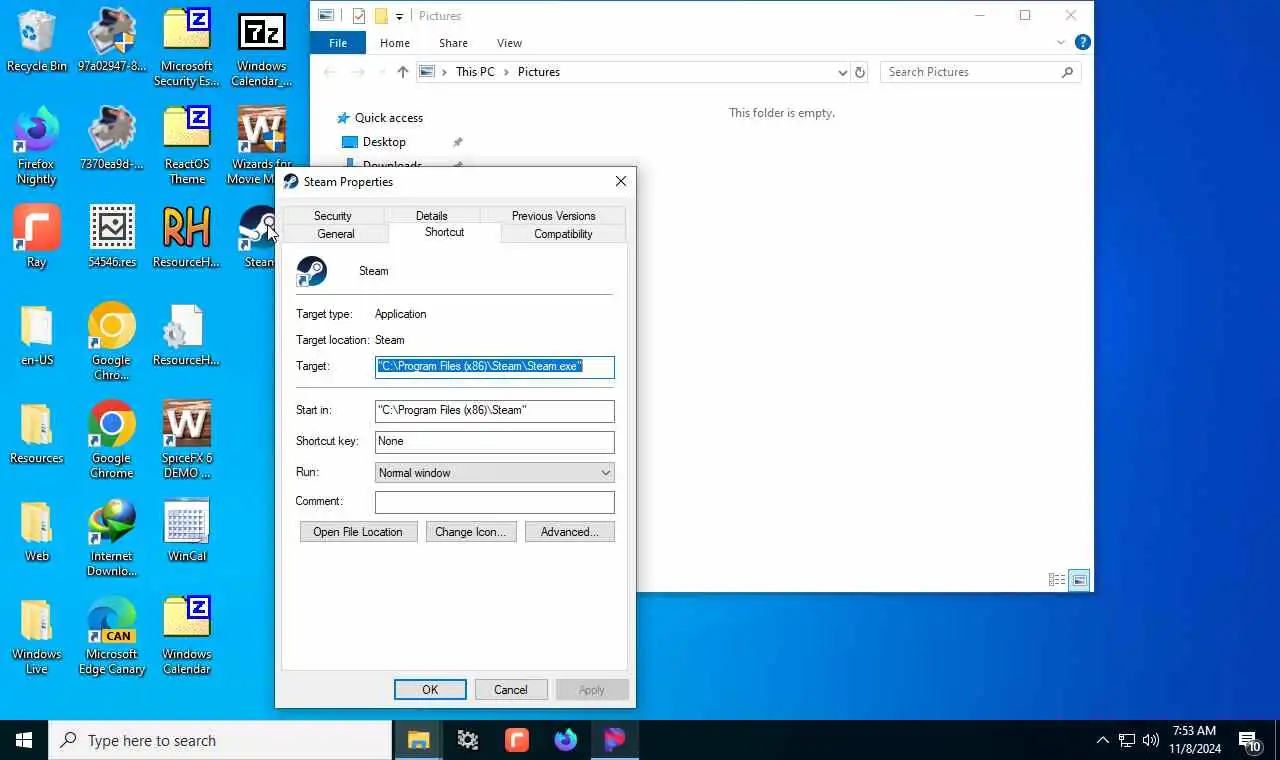Select the Windows Calendar 7z archive icon
This screenshot has width=1280, height=760.
[x=261, y=48]
